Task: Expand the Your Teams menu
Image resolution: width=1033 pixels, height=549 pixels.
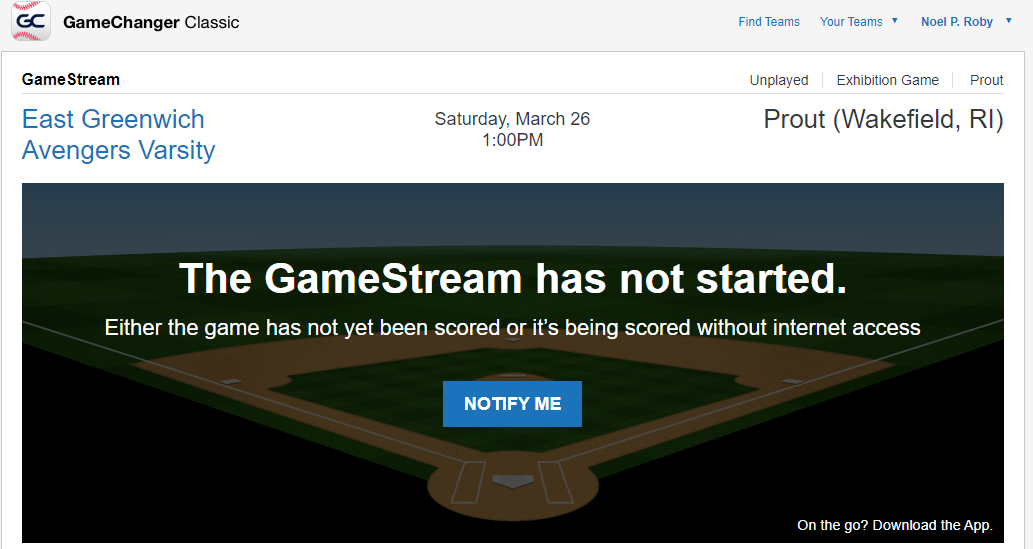Action: 851,22
